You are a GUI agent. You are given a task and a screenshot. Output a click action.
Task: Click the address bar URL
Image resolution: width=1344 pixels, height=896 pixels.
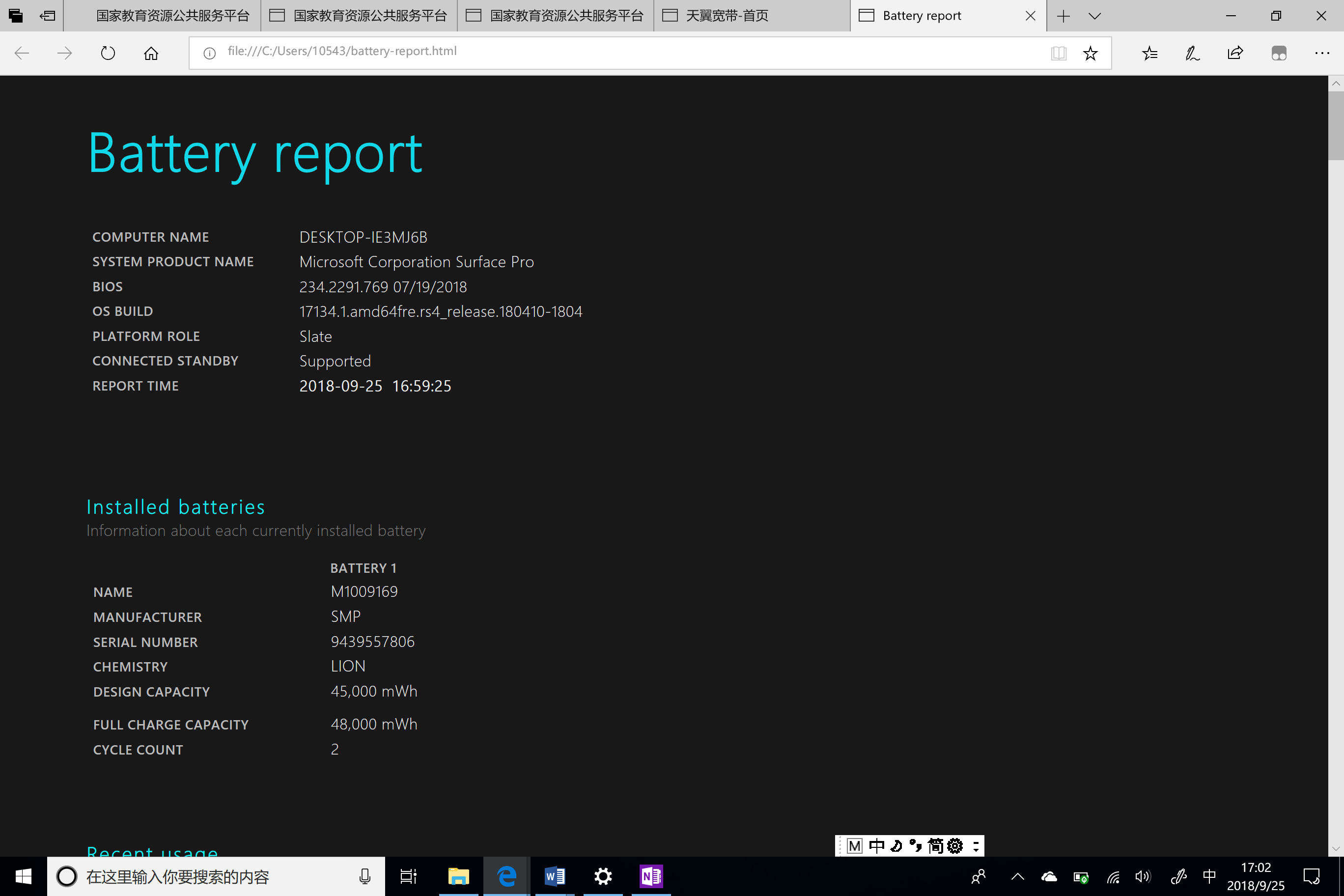[x=342, y=51]
